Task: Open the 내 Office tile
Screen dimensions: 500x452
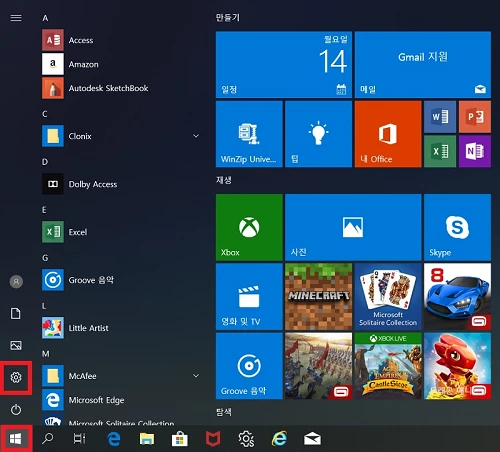Action: pos(388,134)
